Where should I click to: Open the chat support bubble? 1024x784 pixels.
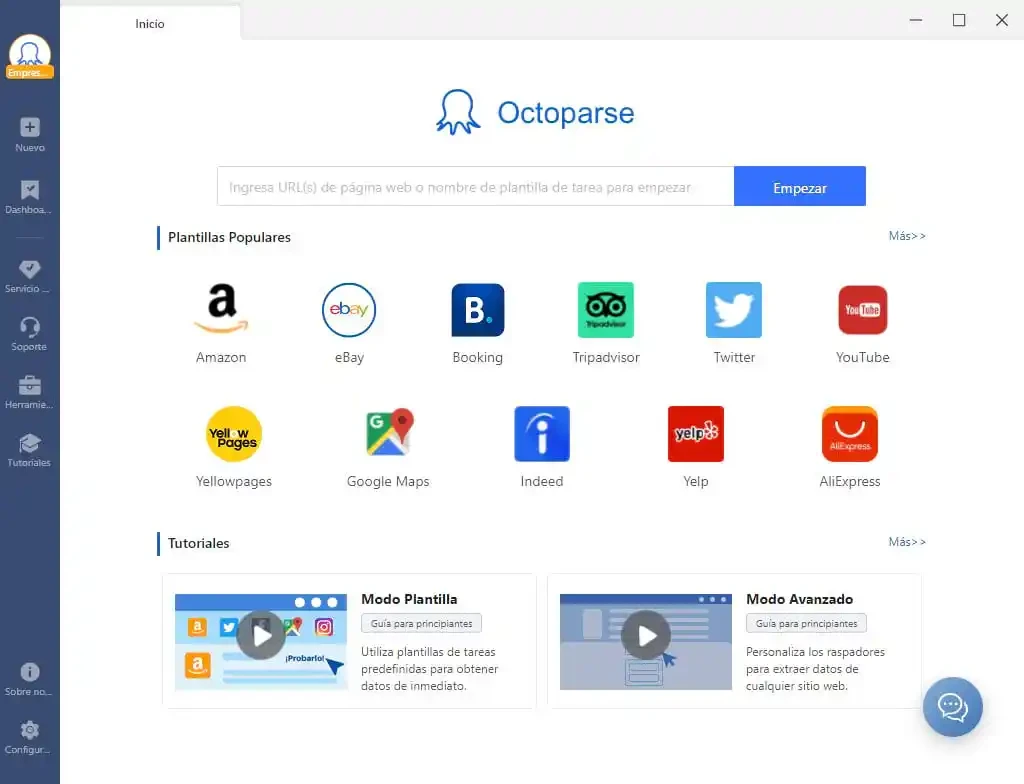[952, 707]
